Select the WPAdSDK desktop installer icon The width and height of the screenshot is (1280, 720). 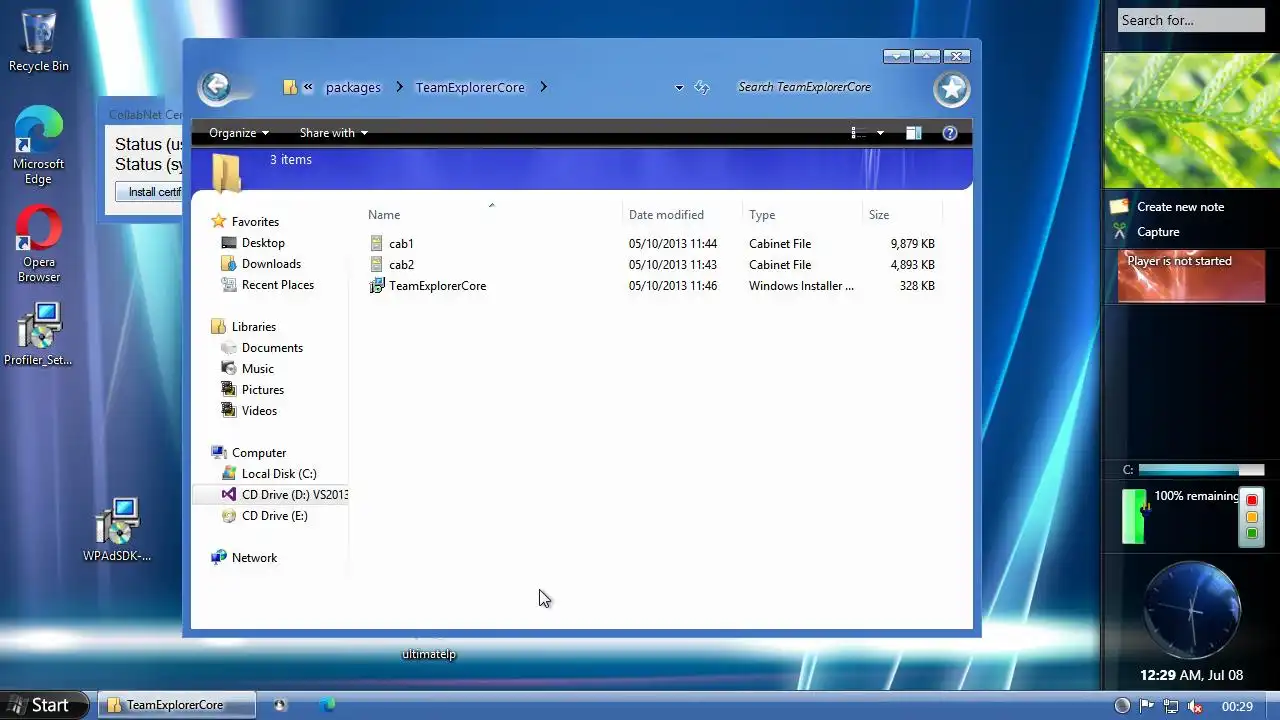pos(117,530)
